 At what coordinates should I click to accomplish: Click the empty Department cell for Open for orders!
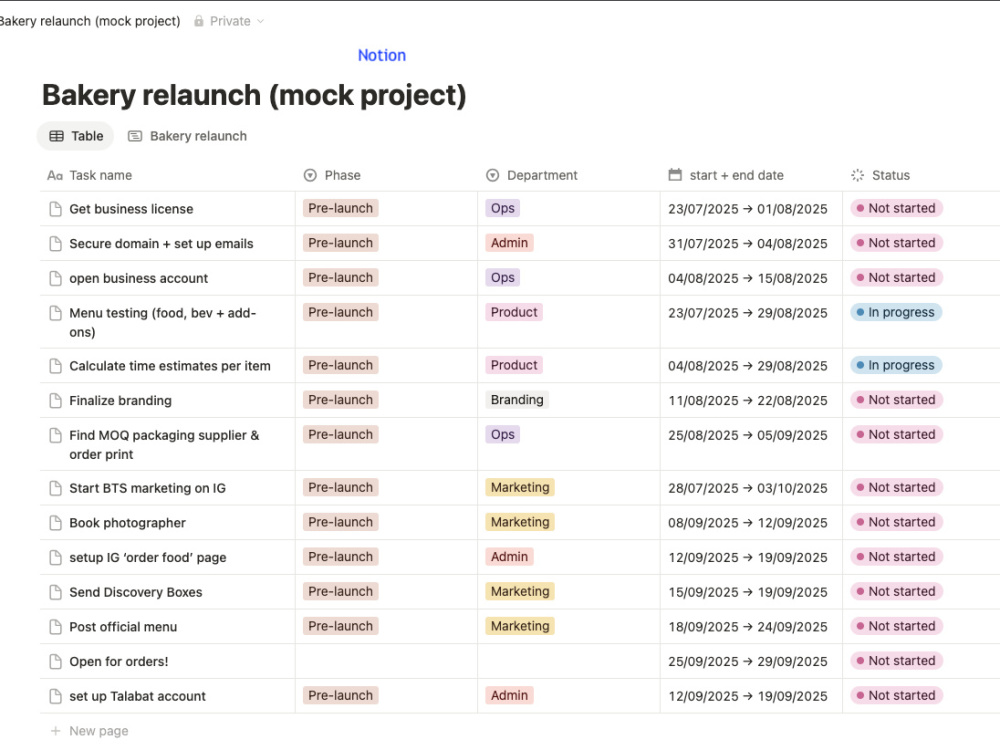pyautogui.click(x=569, y=661)
